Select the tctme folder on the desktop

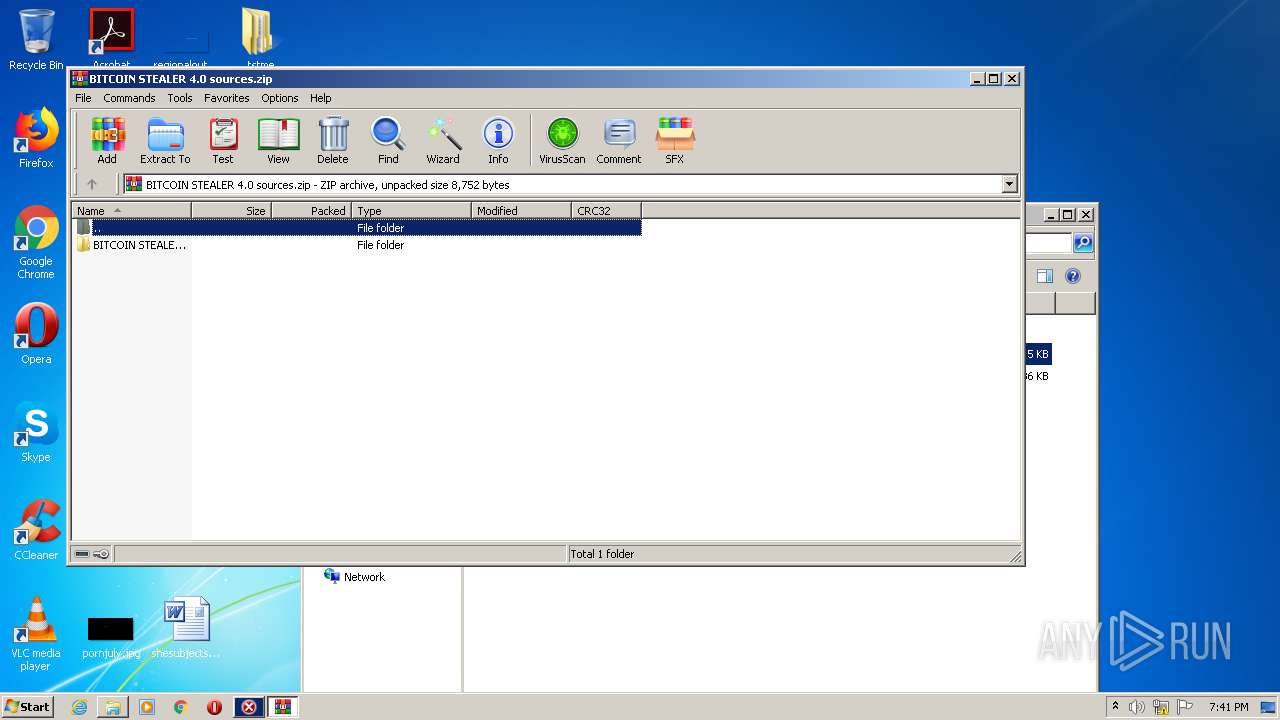[x=260, y=40]
